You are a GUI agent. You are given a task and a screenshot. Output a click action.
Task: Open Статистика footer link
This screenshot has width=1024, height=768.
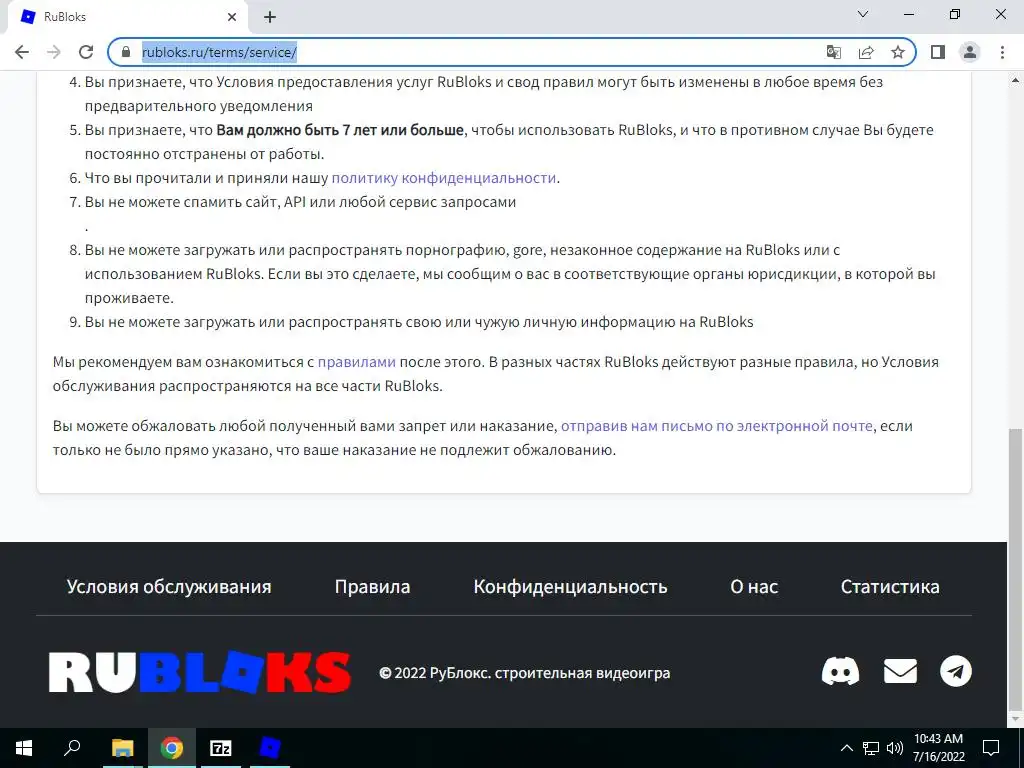pos(889,586)
